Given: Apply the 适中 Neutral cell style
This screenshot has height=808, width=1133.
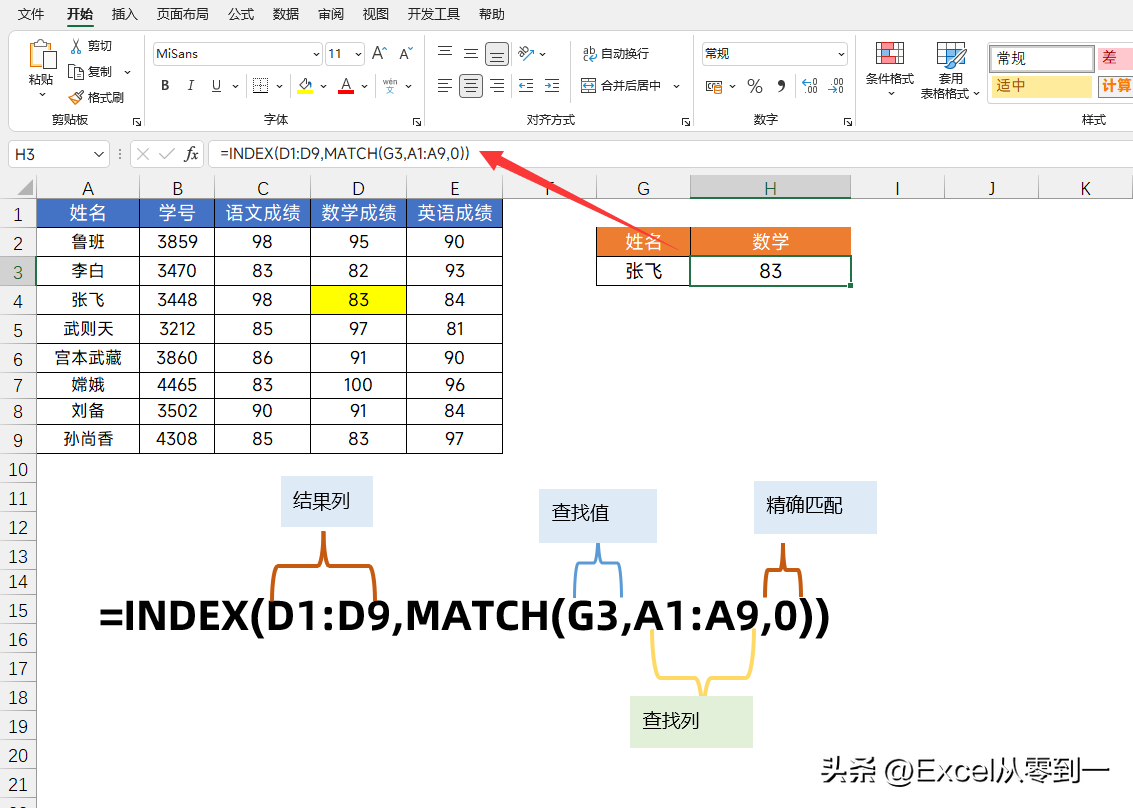Looking at the screenshot, I should click(1041, 85).
